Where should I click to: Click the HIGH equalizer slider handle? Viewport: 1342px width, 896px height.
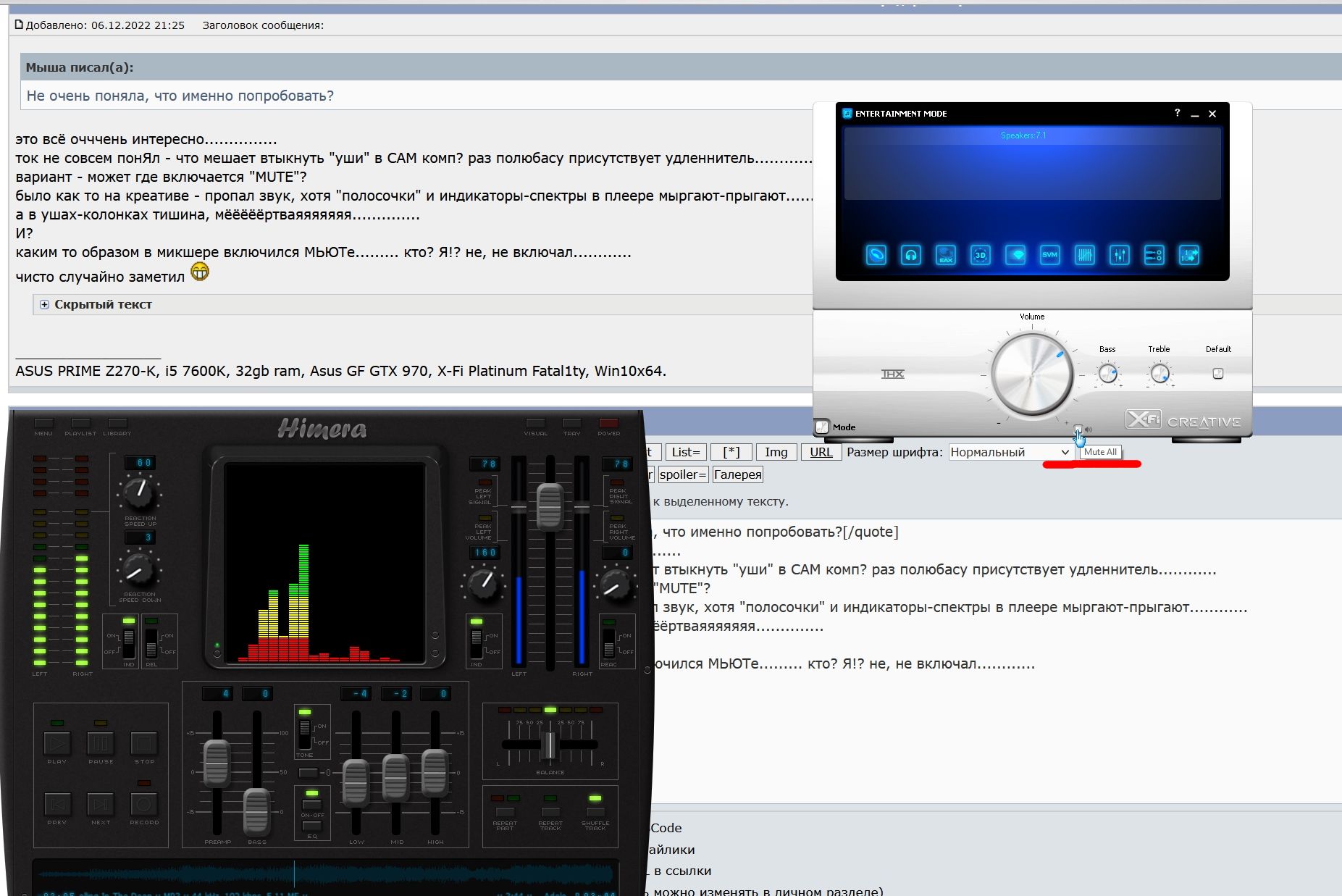pos(435,772)
